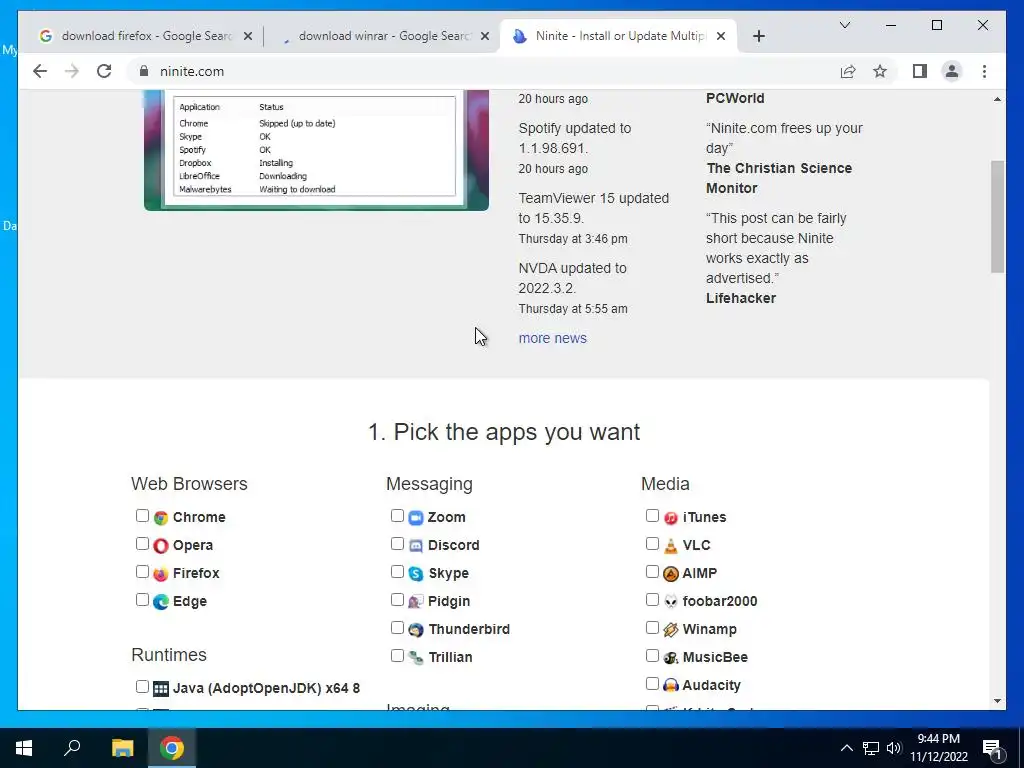Click the Winamp app icon
1024x768 pixels.
click(671, 630)
